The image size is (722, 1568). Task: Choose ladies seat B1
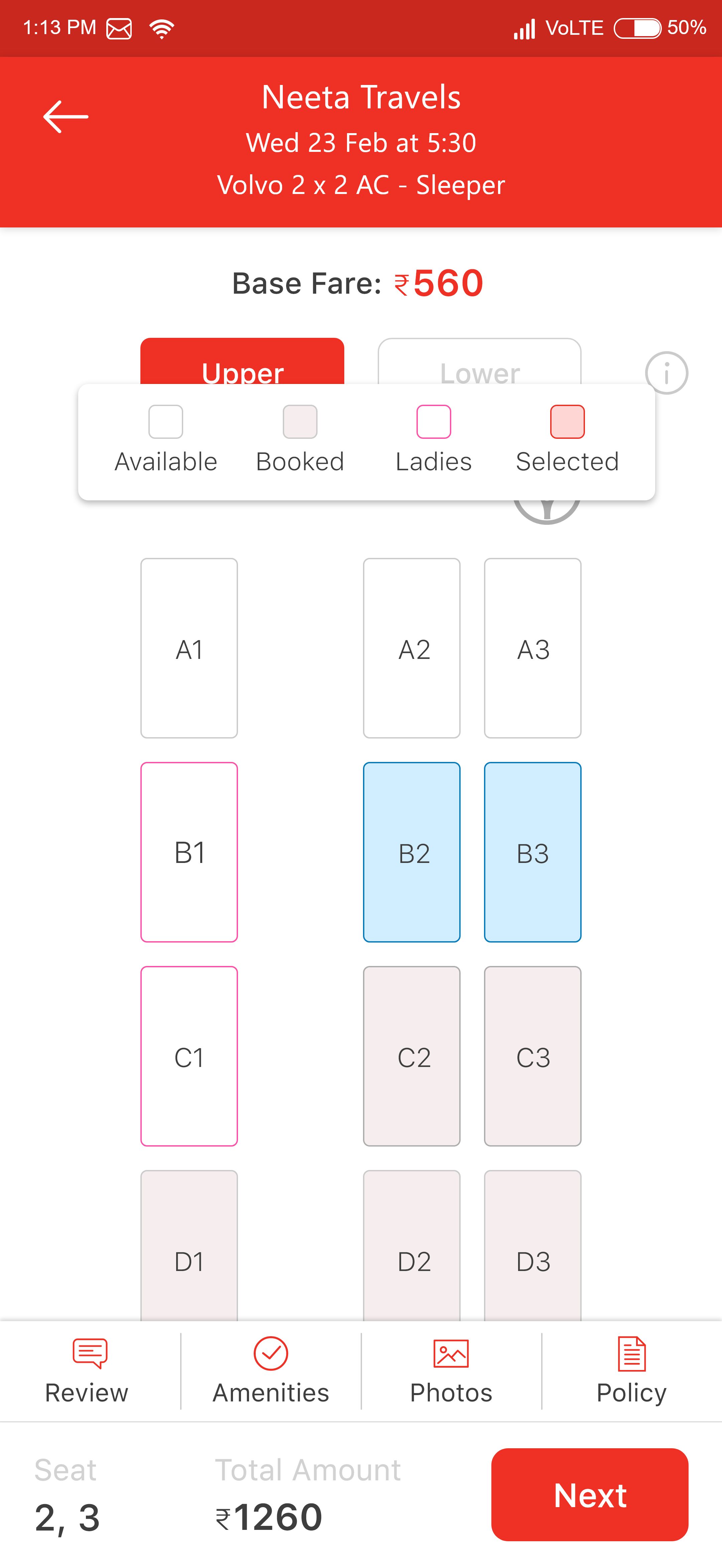(189, 852)
